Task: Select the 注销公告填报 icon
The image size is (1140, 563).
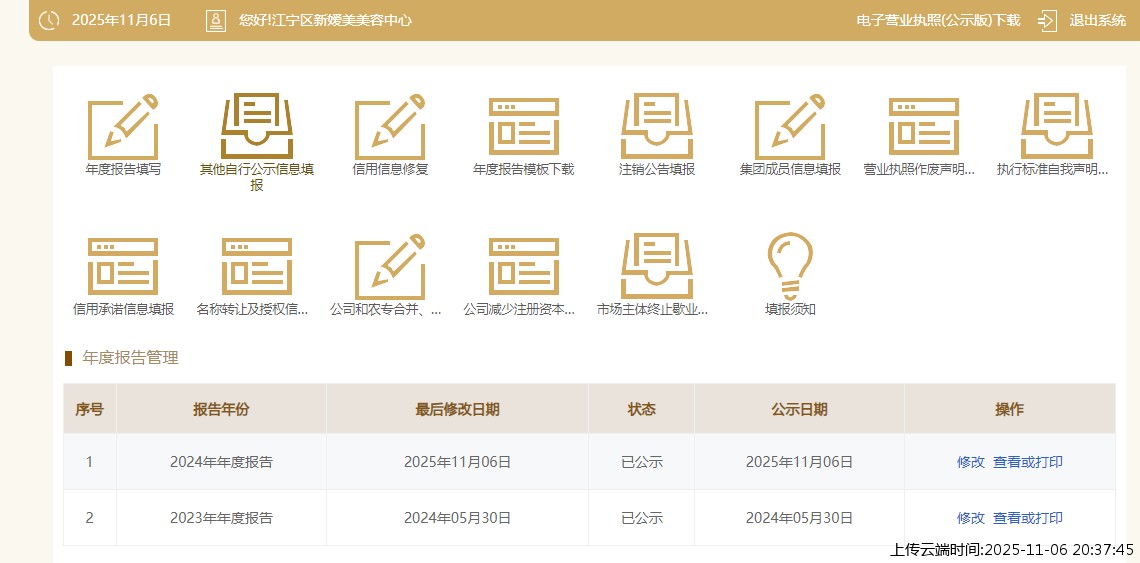Action: point(656,128)
